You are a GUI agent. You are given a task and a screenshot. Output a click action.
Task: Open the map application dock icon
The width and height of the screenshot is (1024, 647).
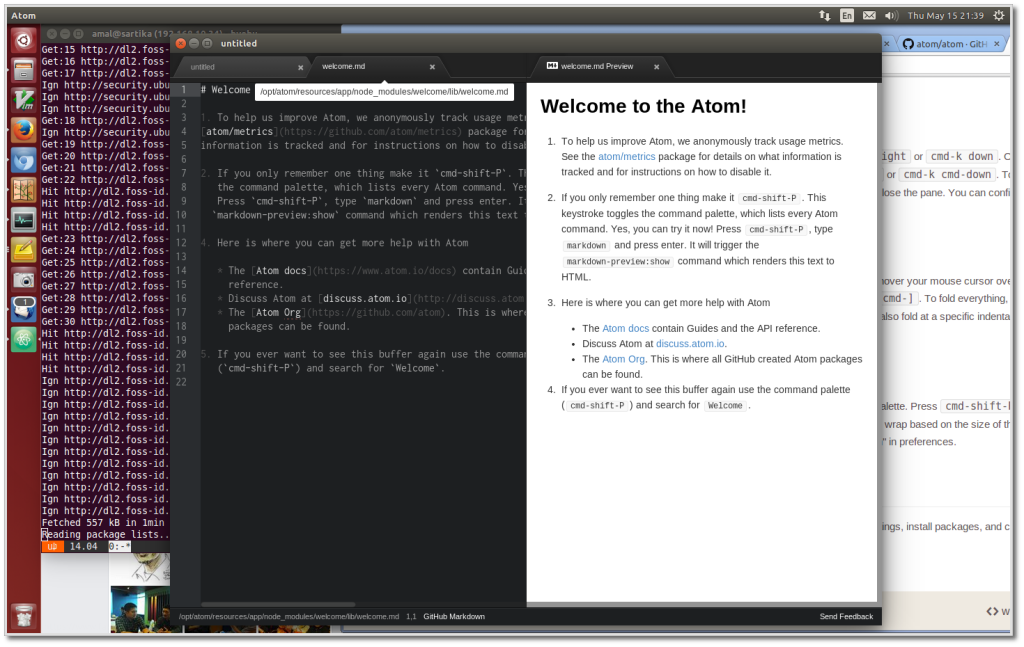pyautogui.click(x=24, y=190)
